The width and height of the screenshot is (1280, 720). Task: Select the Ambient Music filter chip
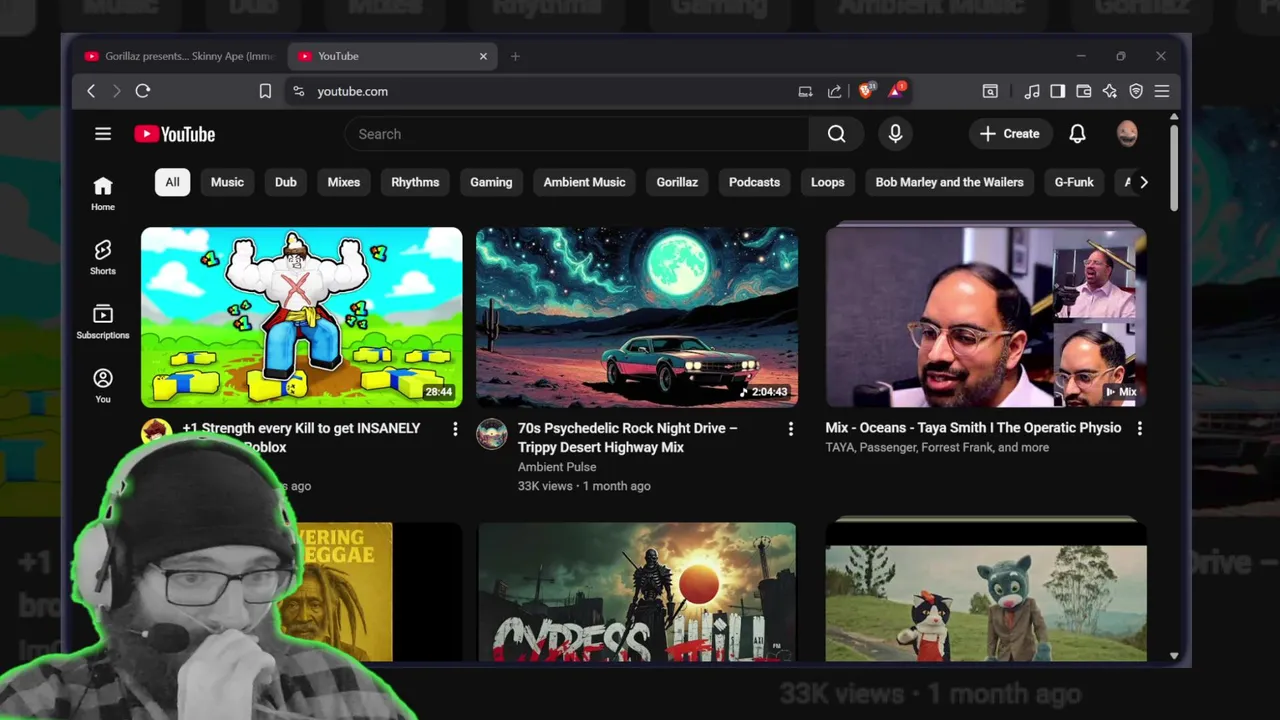(x=584, y=182)
